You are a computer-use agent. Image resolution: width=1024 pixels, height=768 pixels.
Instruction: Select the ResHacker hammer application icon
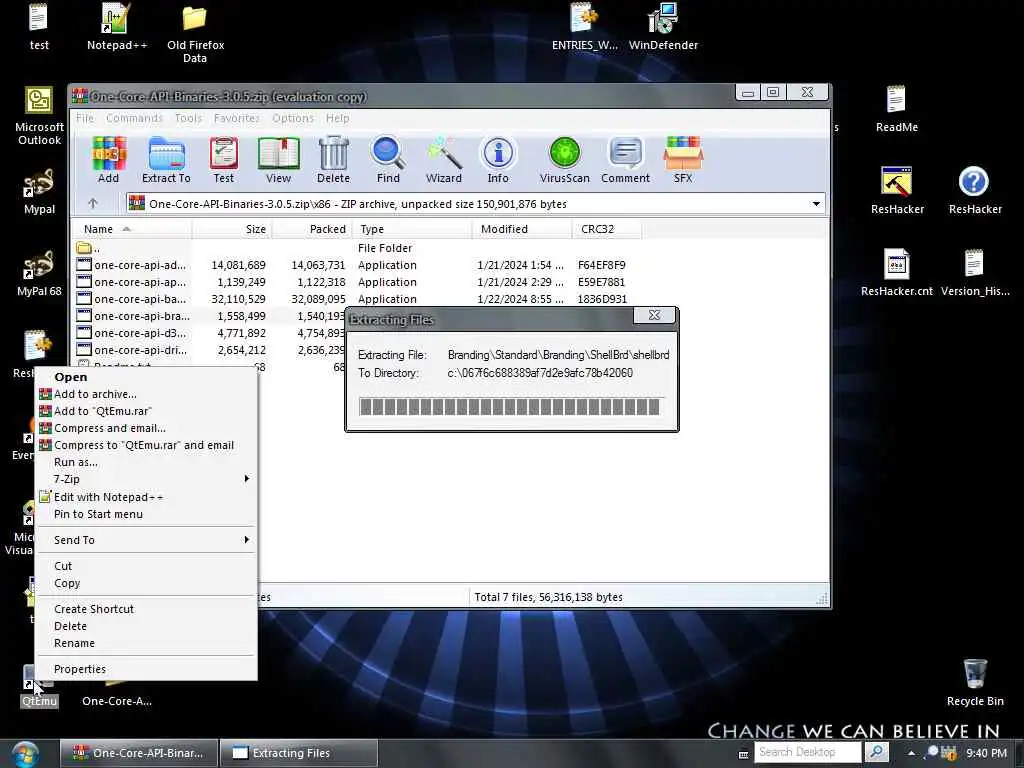(897, 191)
